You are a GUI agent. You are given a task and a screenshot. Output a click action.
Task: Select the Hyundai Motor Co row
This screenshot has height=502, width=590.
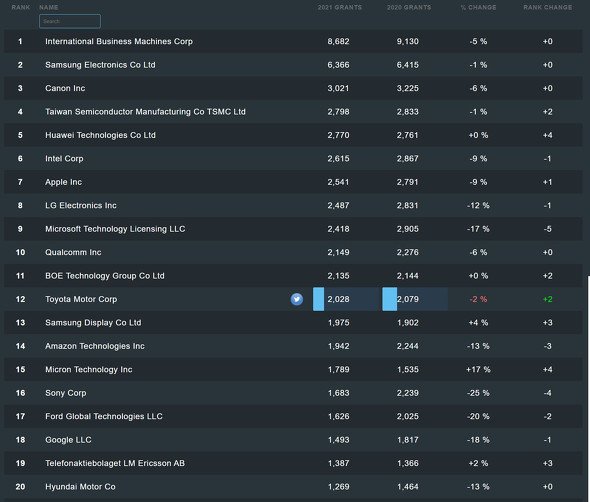tap(293, 487)
